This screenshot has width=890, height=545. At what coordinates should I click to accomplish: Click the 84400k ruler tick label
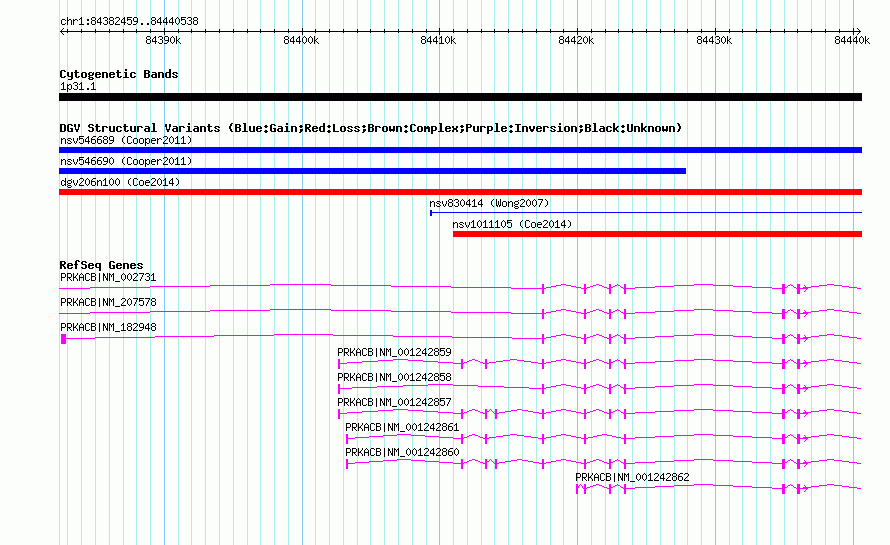(301, 40)
